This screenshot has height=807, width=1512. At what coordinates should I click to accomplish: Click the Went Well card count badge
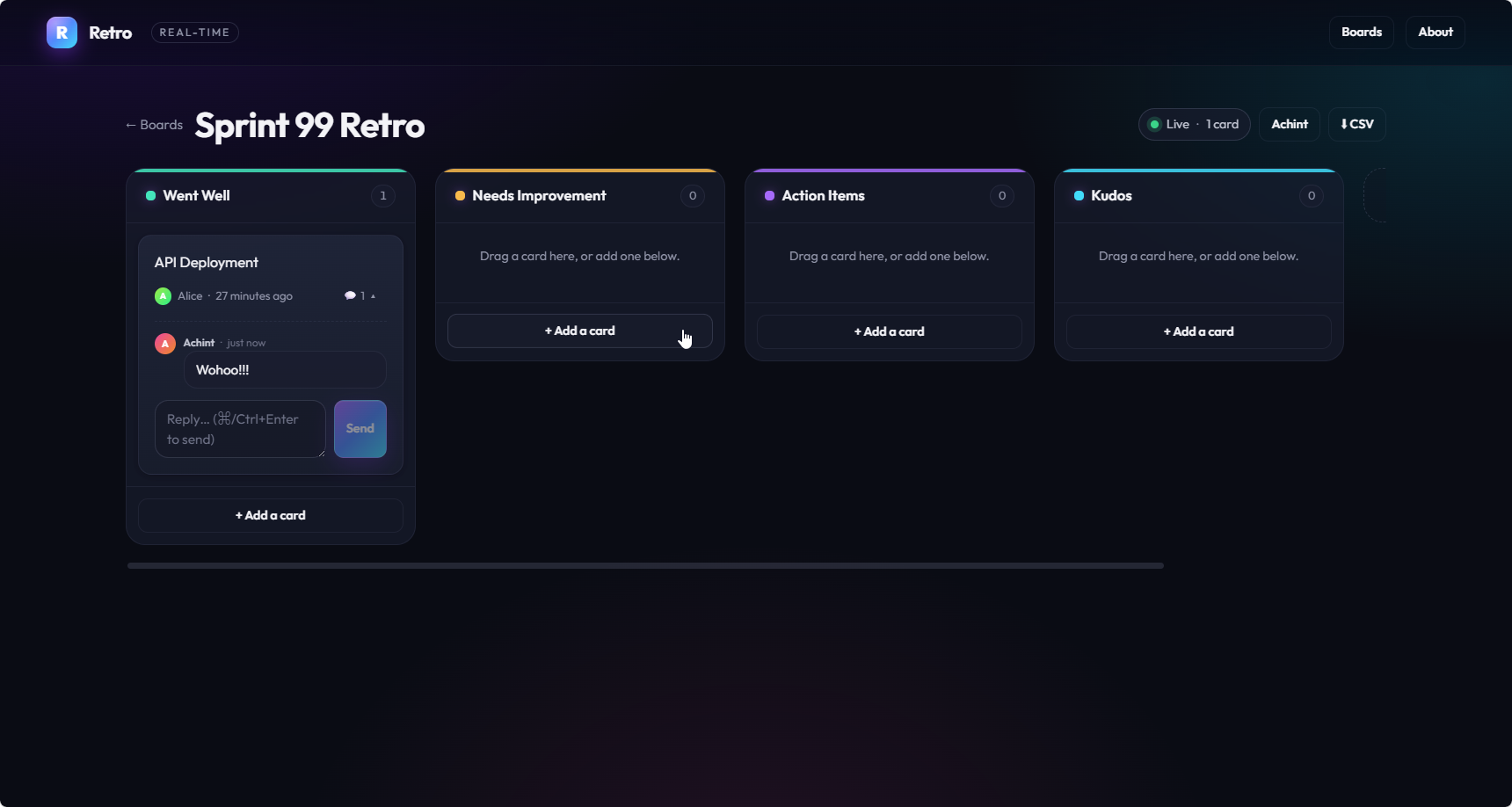[383, 196]
